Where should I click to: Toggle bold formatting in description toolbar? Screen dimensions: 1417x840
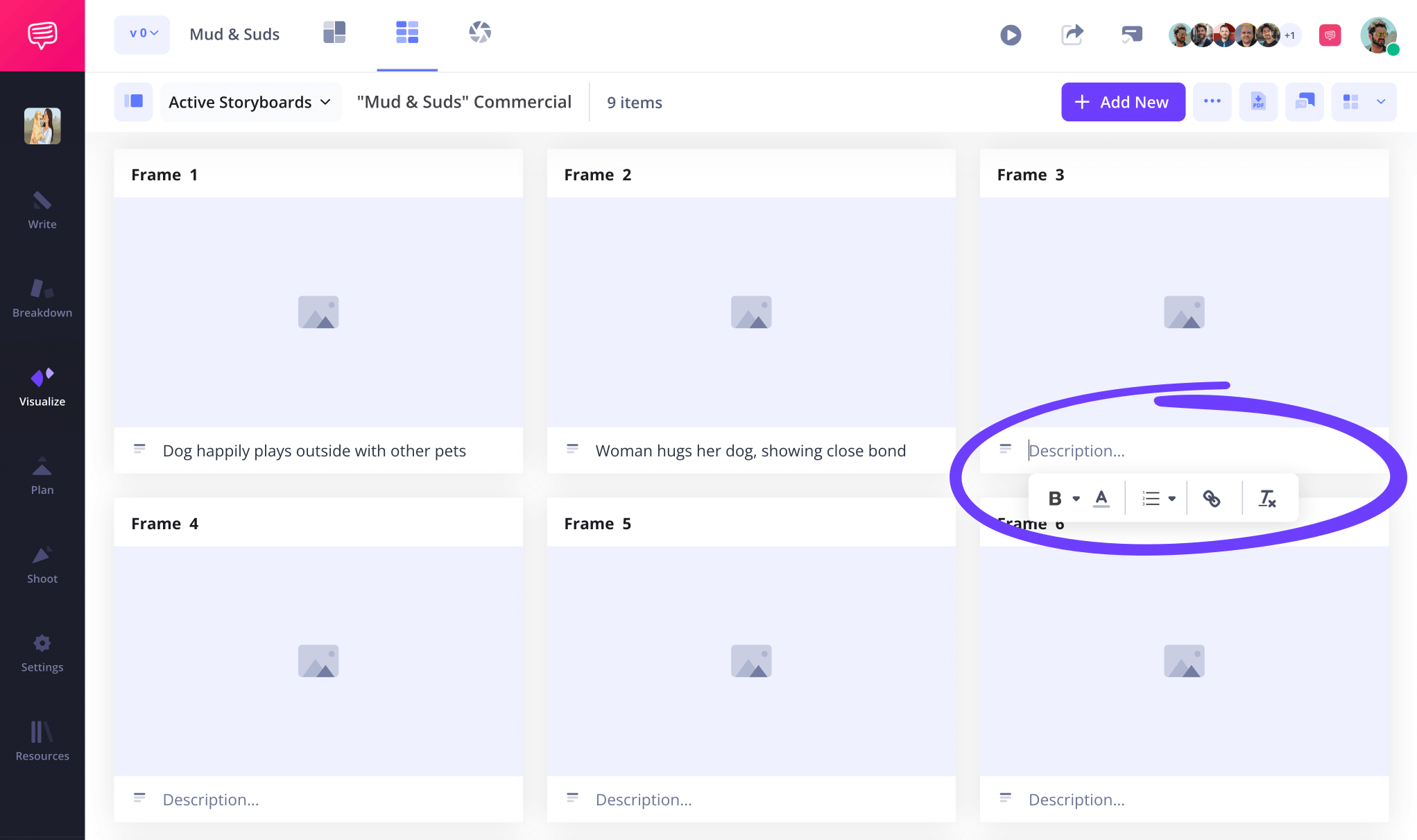[1055, 497]
